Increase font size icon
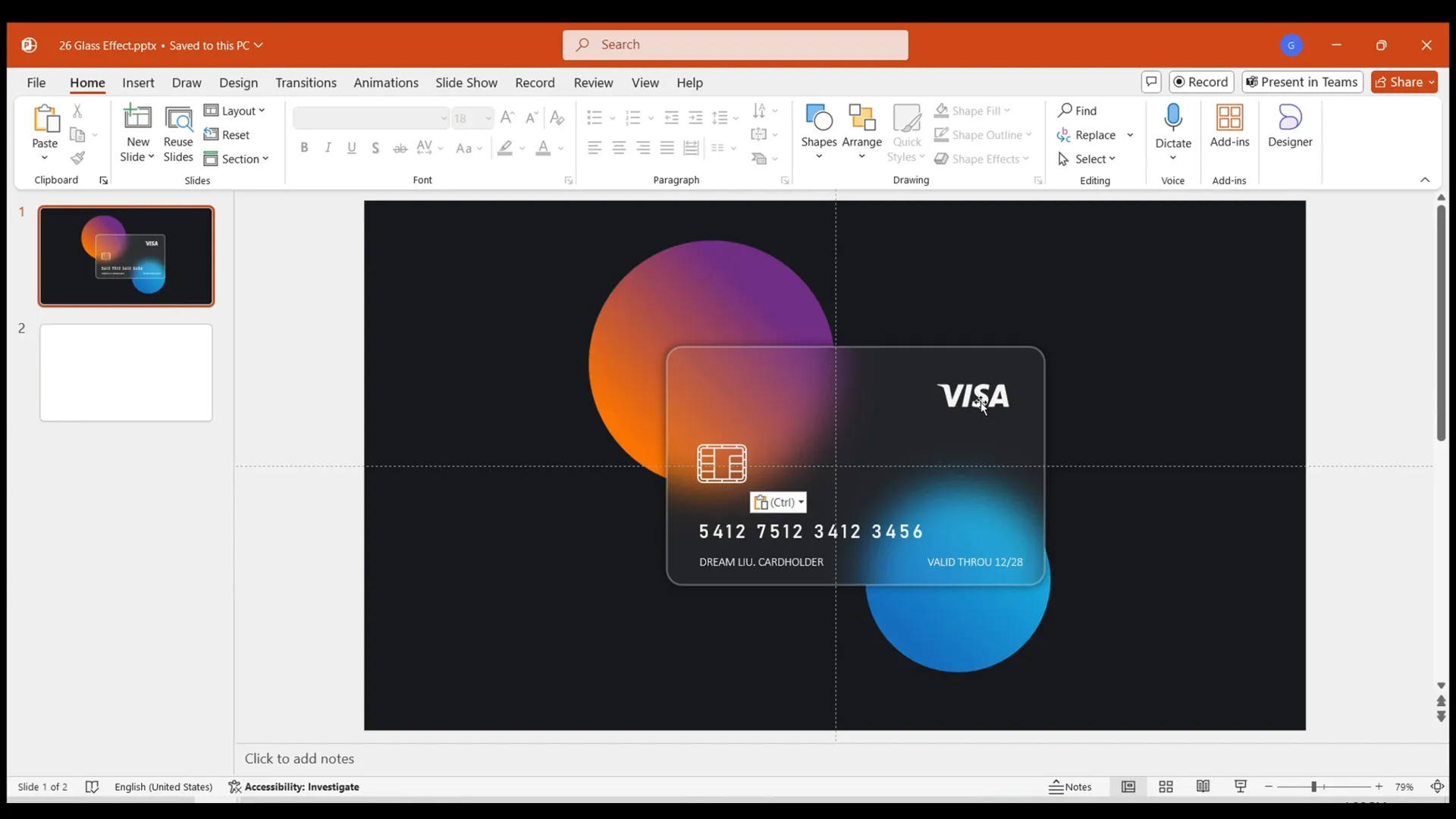The image size is (1456, 819). pyautogui.click(x=507, y=117)
